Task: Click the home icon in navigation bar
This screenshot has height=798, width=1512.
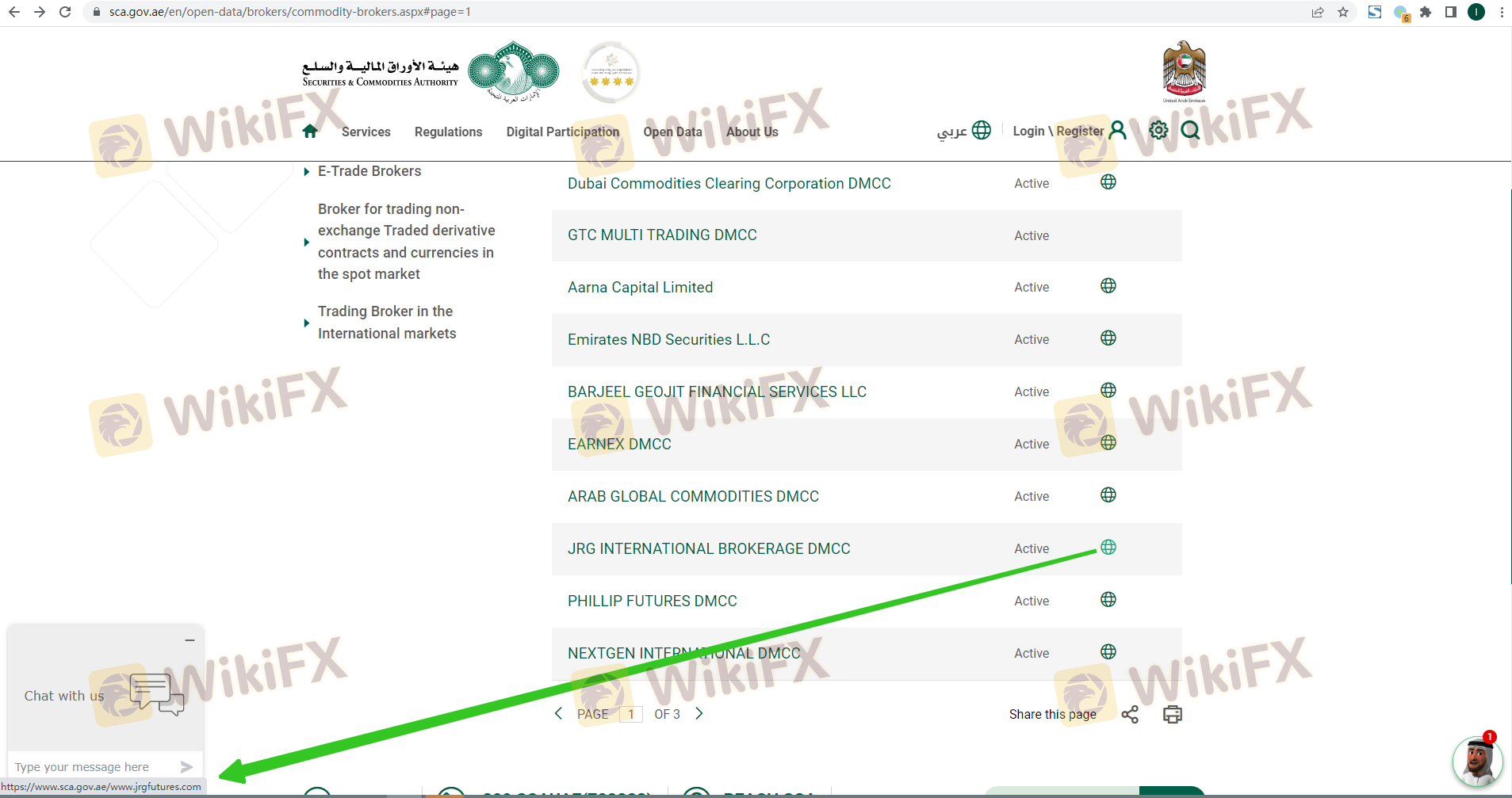Action: tap(310, 132)
